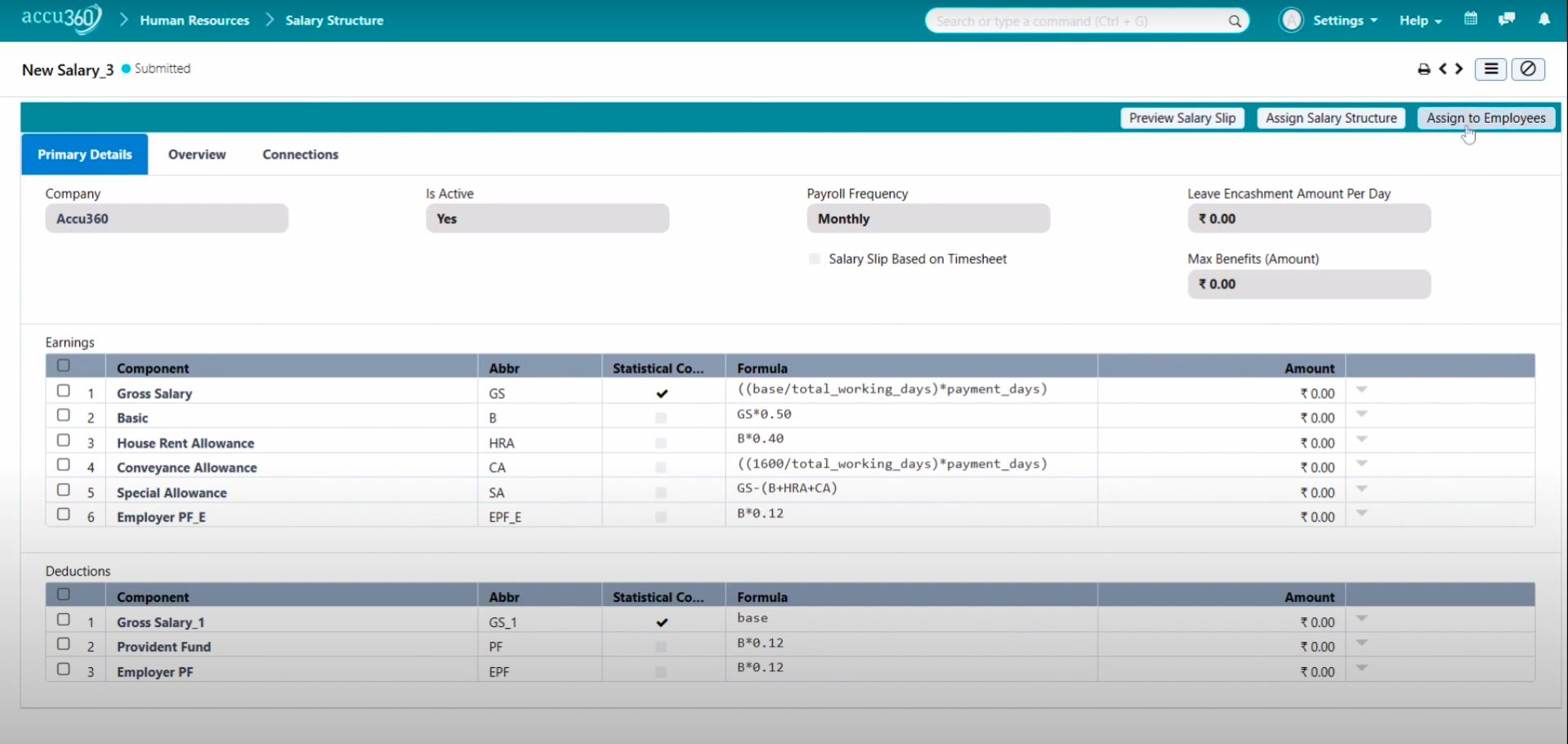Click the EPF_E abbreviation cell
This screenshot has height=744, width=1568.
click(x=540, y=517)
